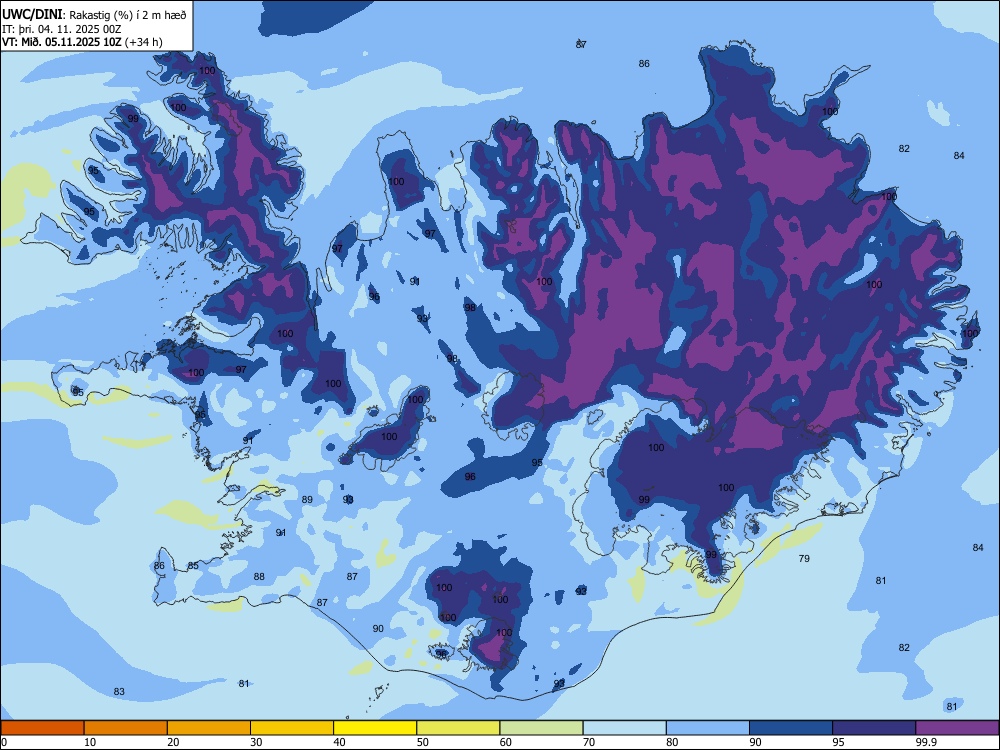Select the 'Rakastig (%) í 2 m hæð' label
1000x750 pixels.
(128, 15)
